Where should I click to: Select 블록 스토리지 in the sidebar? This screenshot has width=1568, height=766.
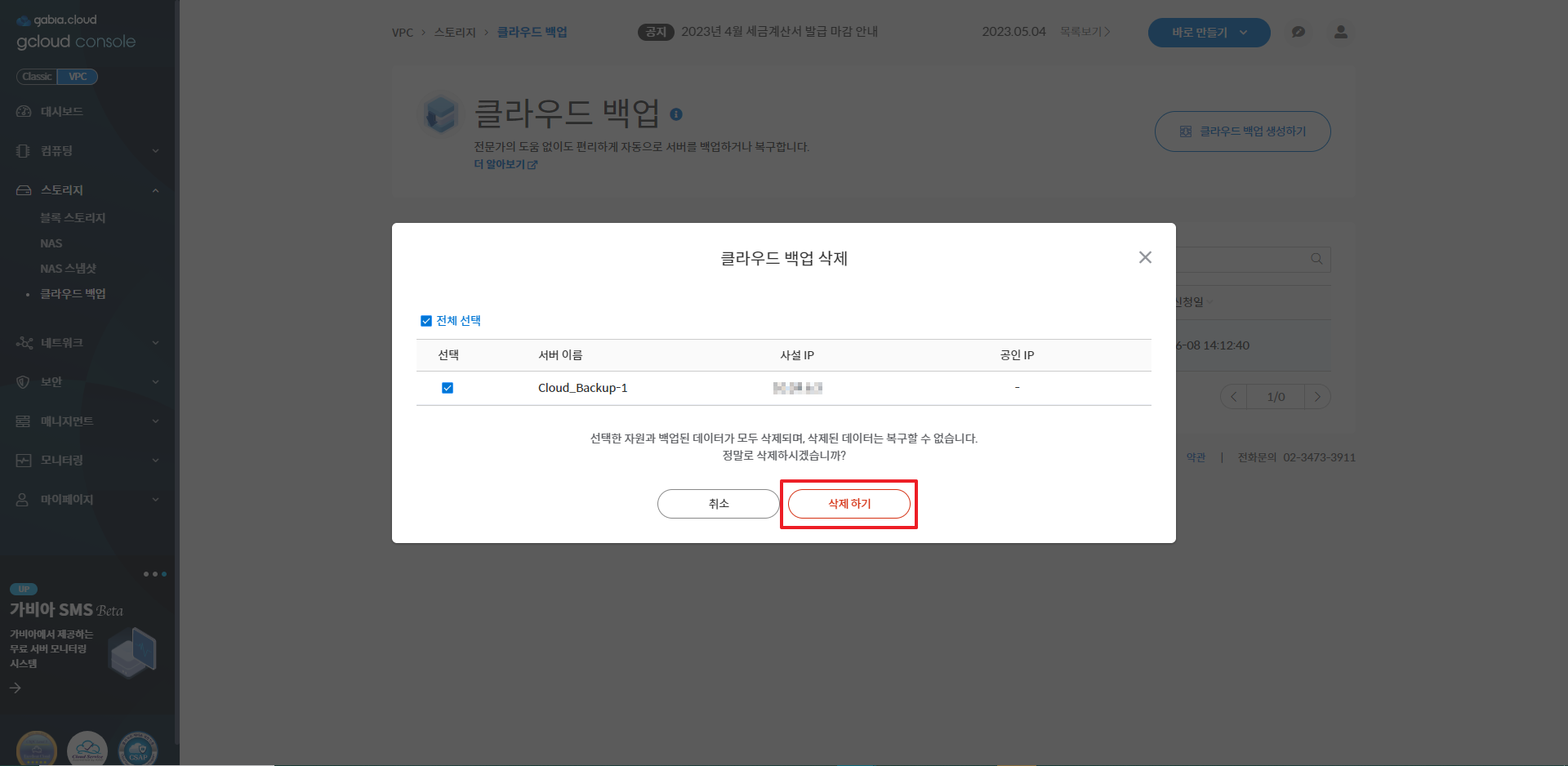tap(73, 218)
